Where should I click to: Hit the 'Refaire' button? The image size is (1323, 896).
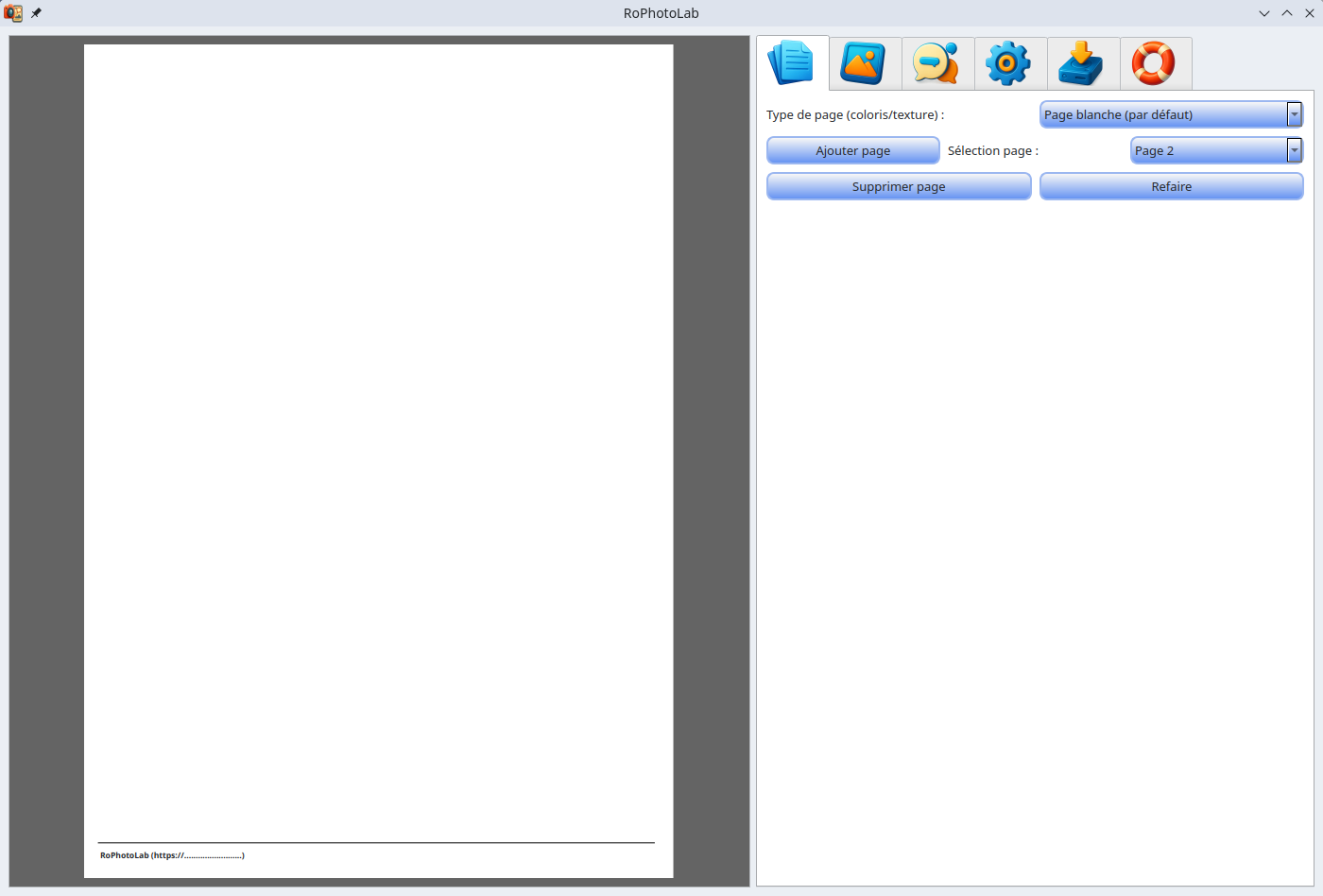(1171, 186)
